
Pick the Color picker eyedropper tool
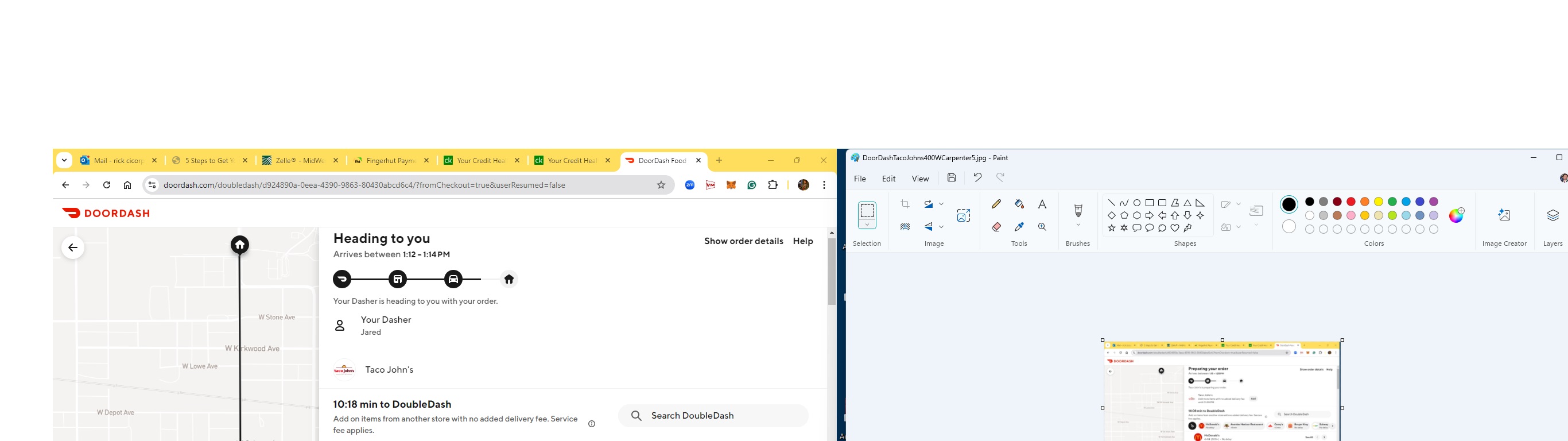[x=1019, y=227]
